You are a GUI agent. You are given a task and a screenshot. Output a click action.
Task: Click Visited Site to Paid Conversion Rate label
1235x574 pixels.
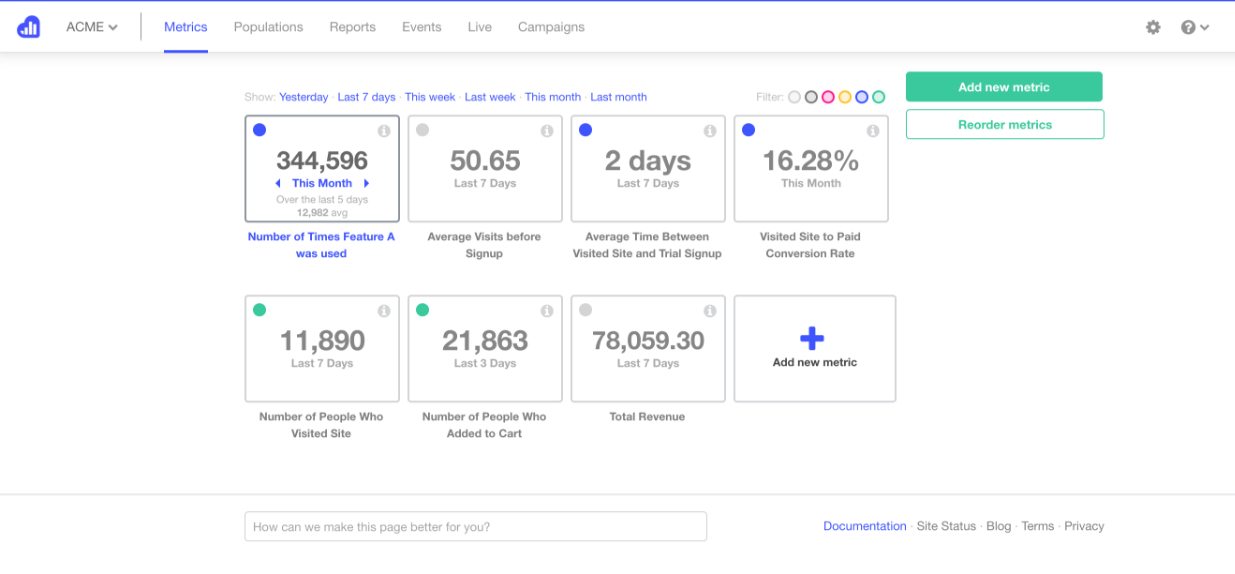(x=810, y=245)
